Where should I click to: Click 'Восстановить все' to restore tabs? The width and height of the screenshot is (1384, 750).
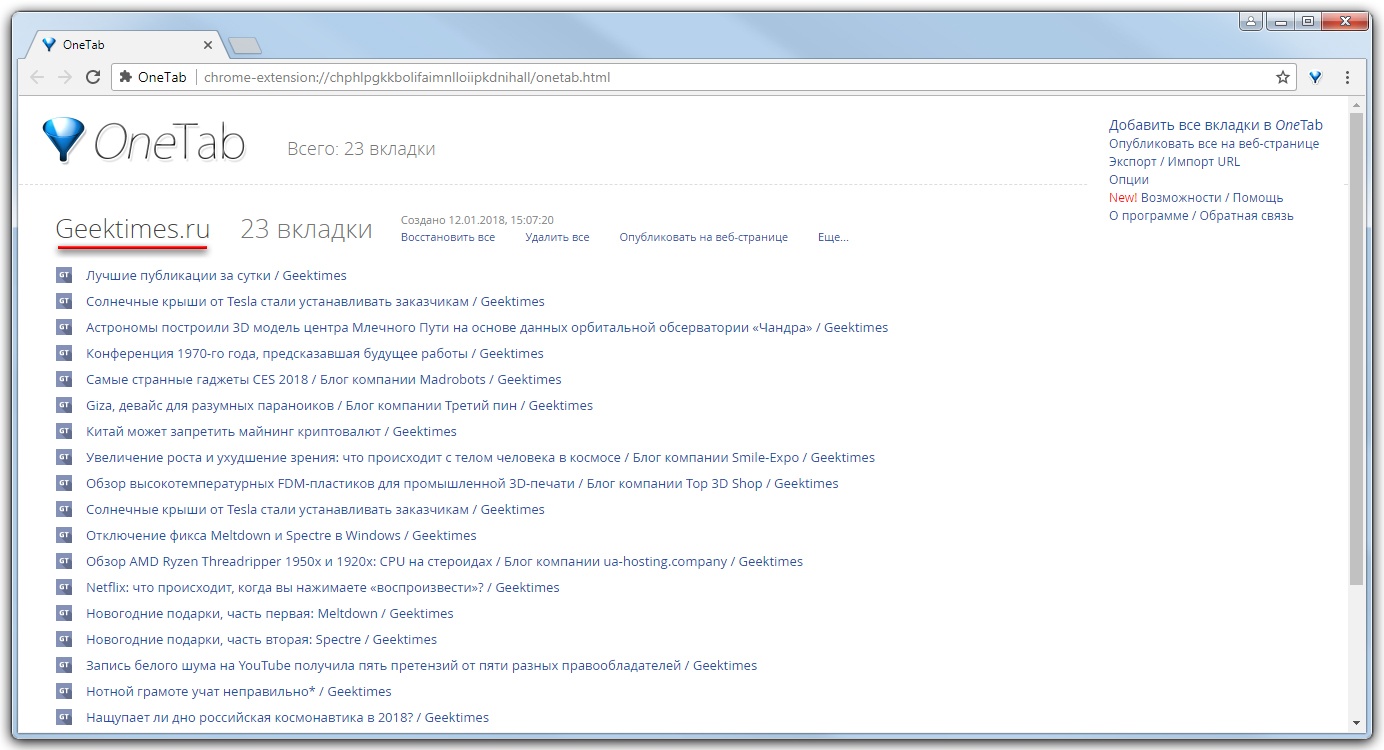coord(448,237)
